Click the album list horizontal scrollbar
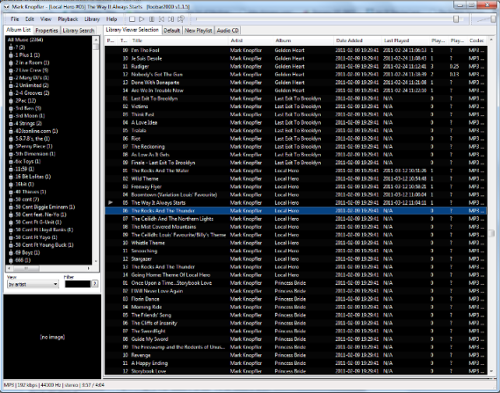 [49, 268]
